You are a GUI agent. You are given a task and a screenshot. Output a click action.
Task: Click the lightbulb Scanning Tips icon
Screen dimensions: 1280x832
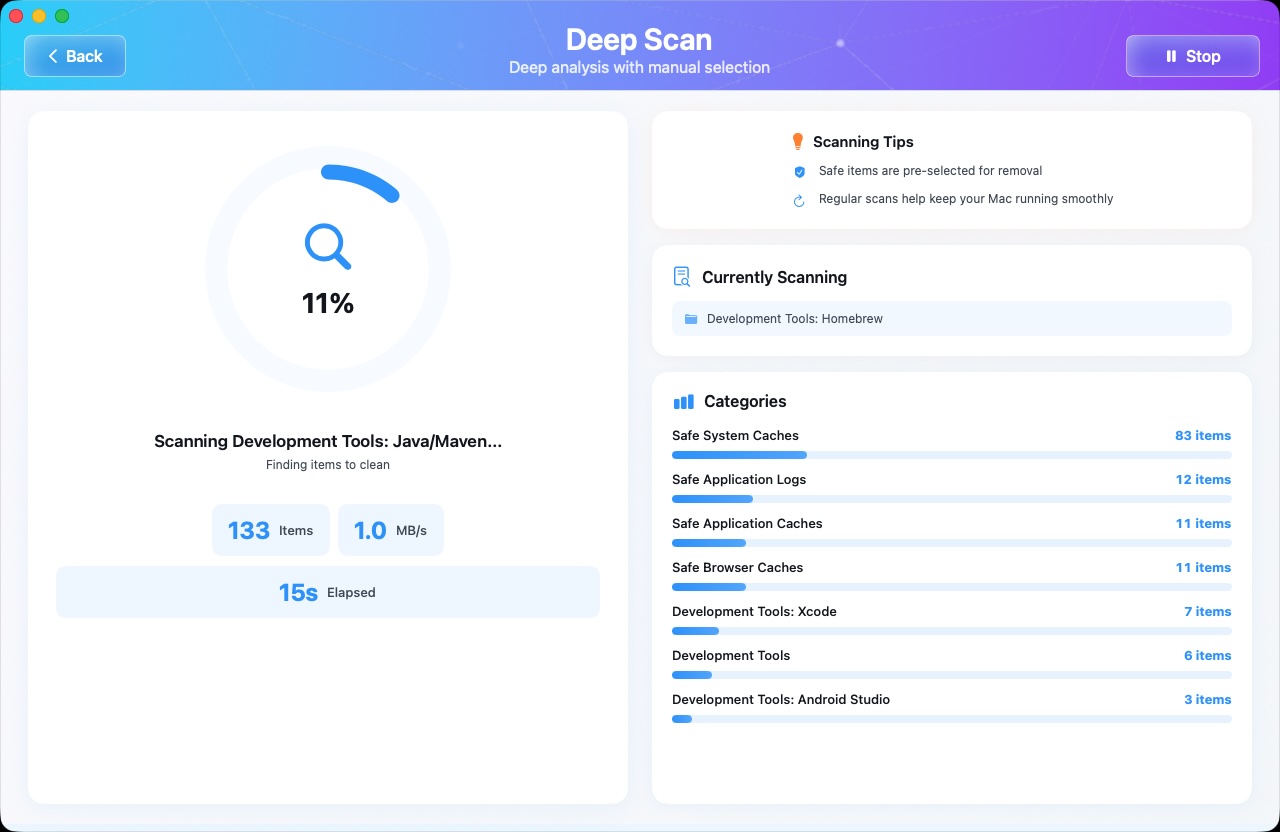tap(798, 141)
